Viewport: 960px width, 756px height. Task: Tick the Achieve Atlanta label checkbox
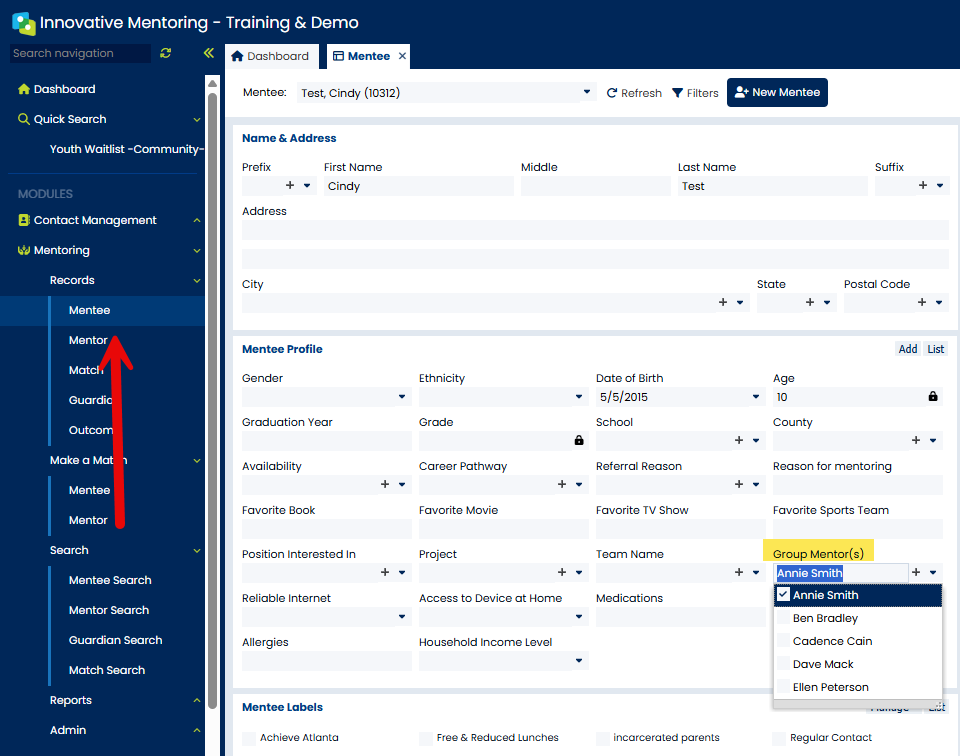click(249, 738)
